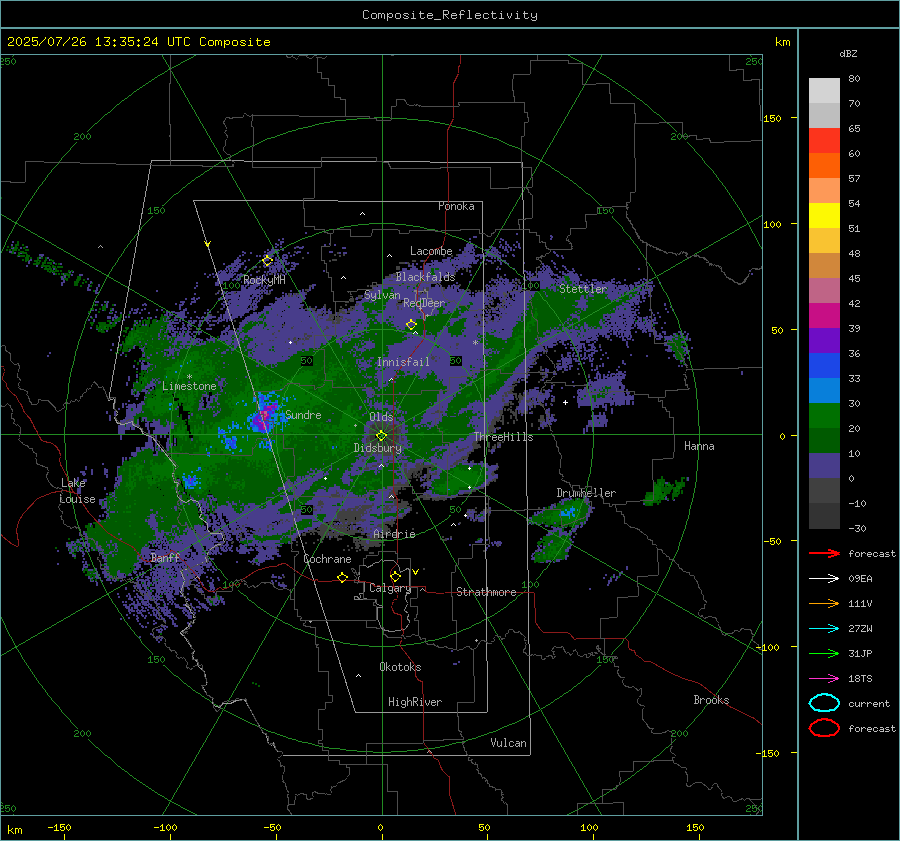Image resolution: width=900 pixels, height=841 pixels.
Task: Click the cyan 27ZW arrow in legend
Action: (x=824, y=628)
